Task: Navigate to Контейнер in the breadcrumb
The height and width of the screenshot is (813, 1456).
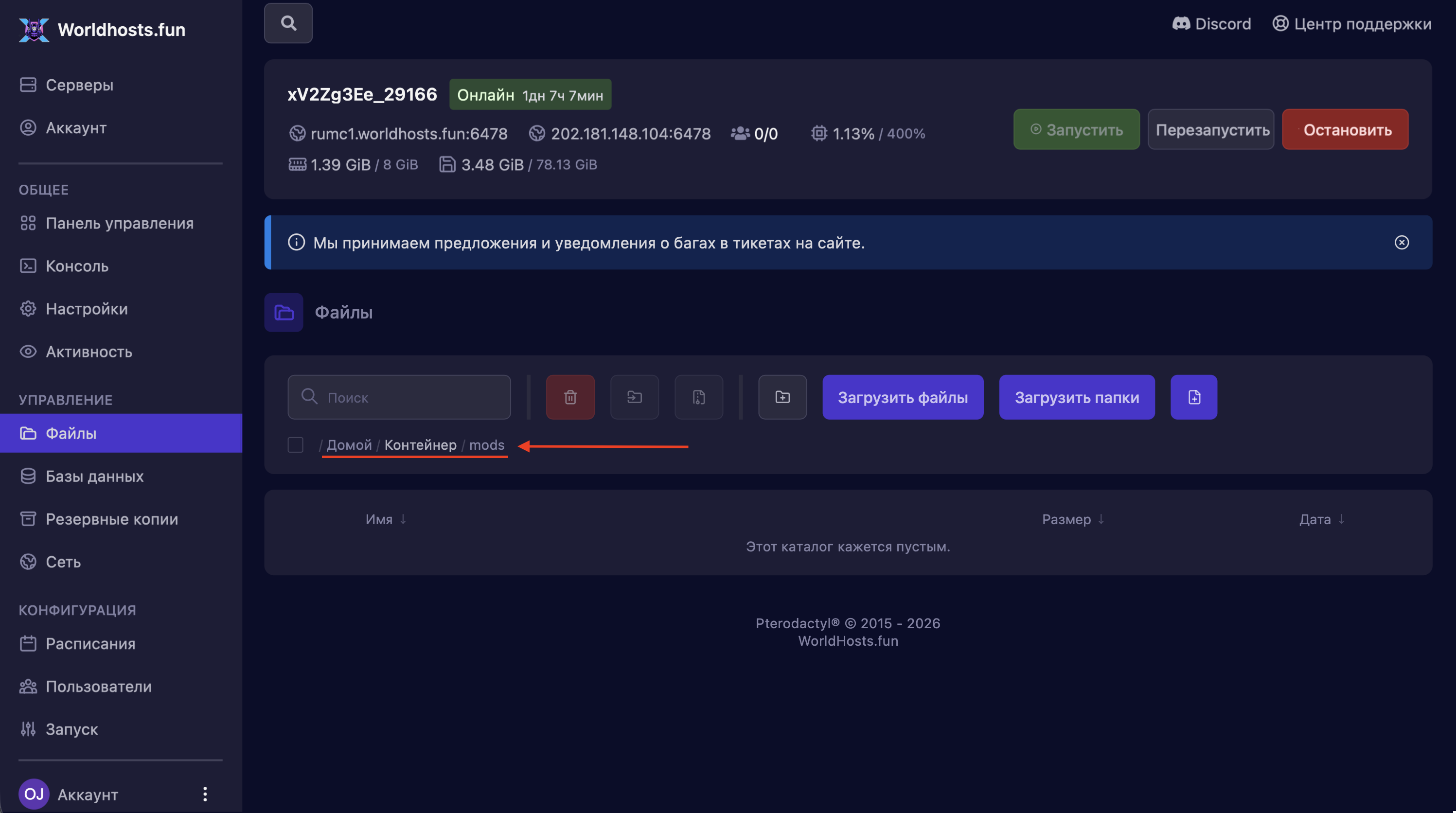Action: pos(420,444)
